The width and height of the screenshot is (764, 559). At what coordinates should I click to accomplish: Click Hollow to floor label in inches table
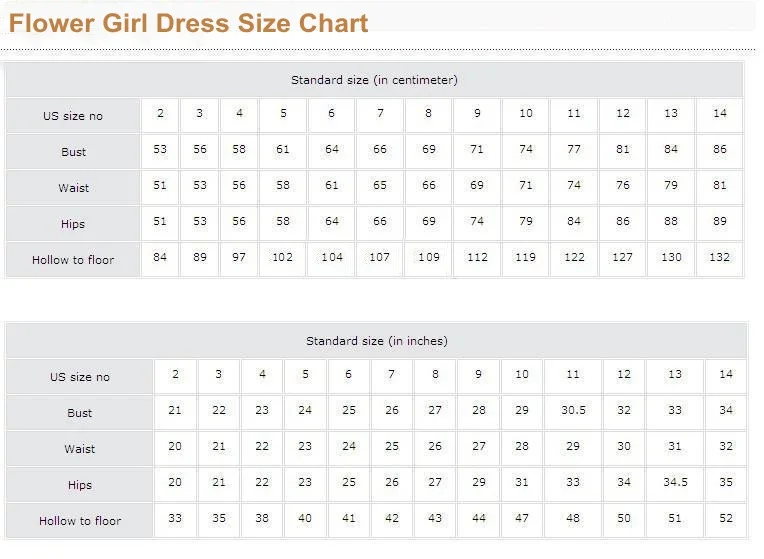(x=80, y=521)
